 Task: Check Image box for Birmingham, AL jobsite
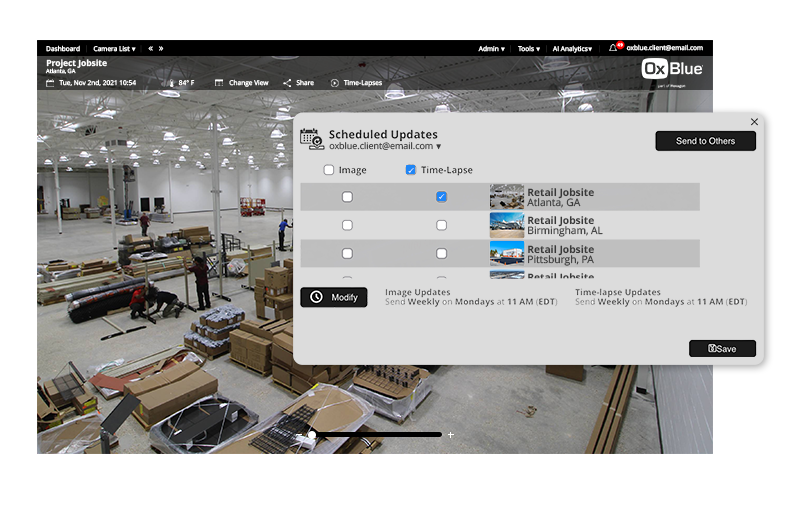(347, 225)
